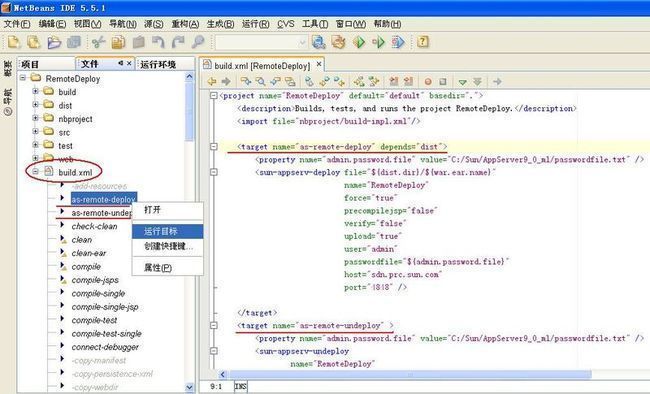Image resolution: width=650 pixels, height=394 pixels.
Task: Switch to the 运行环境 tab
Action: (165, 64)
